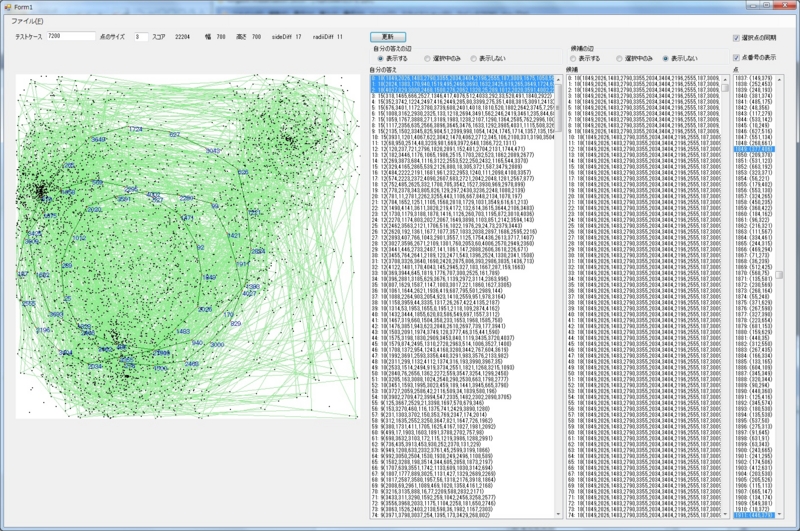Focus the テストケース input field showing 7200

[x=71, y=36]
